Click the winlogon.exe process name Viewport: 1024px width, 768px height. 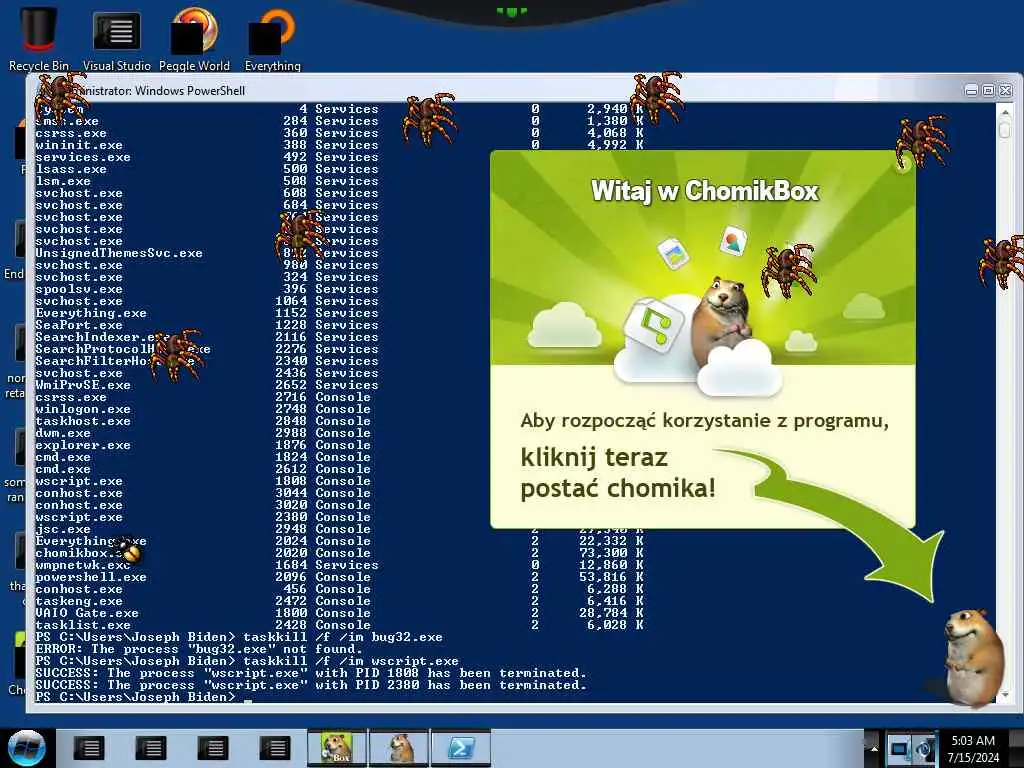(x=83, y=409)
